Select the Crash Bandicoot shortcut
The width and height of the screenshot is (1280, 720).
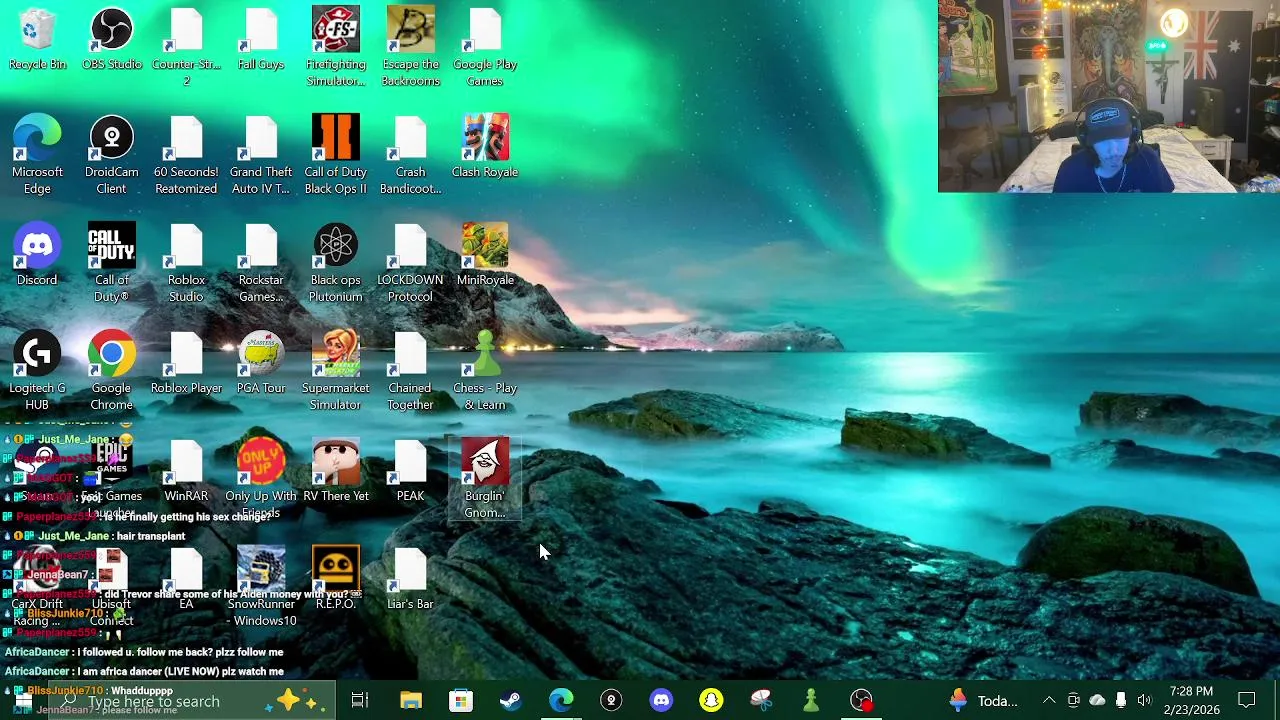point(410,155)
